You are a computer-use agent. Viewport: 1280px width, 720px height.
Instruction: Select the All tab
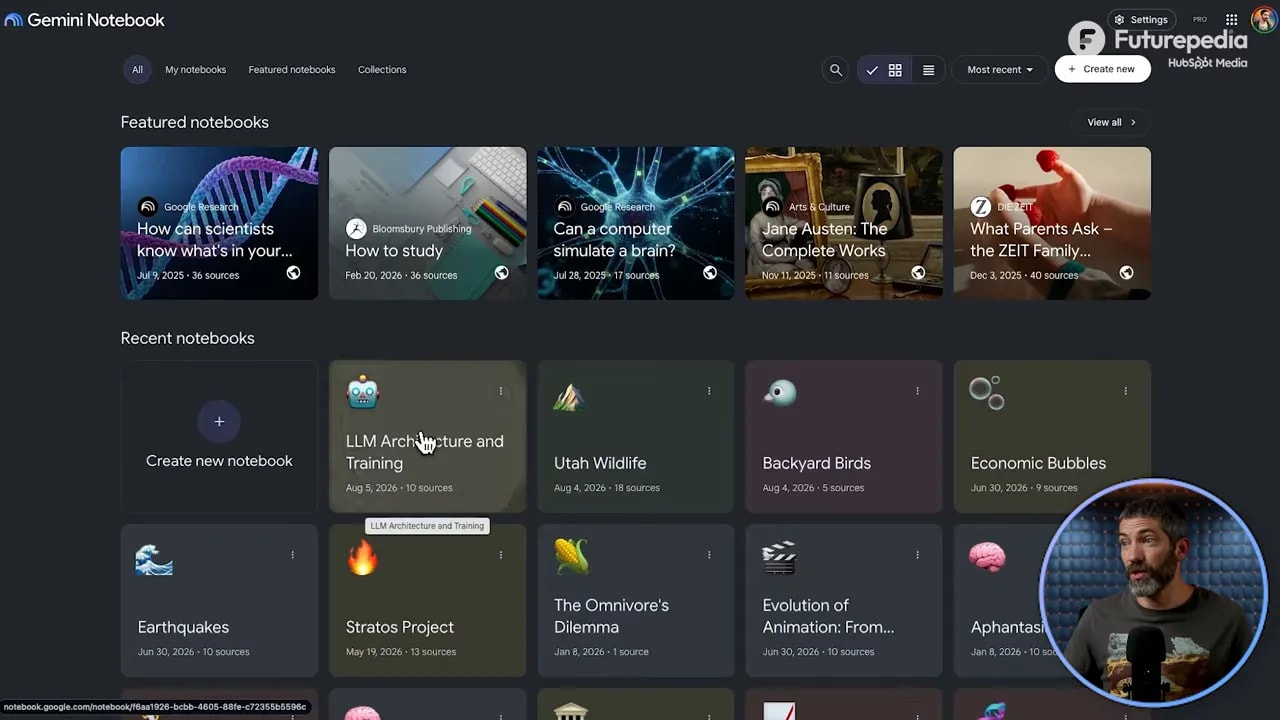click(x=137, y=70)
